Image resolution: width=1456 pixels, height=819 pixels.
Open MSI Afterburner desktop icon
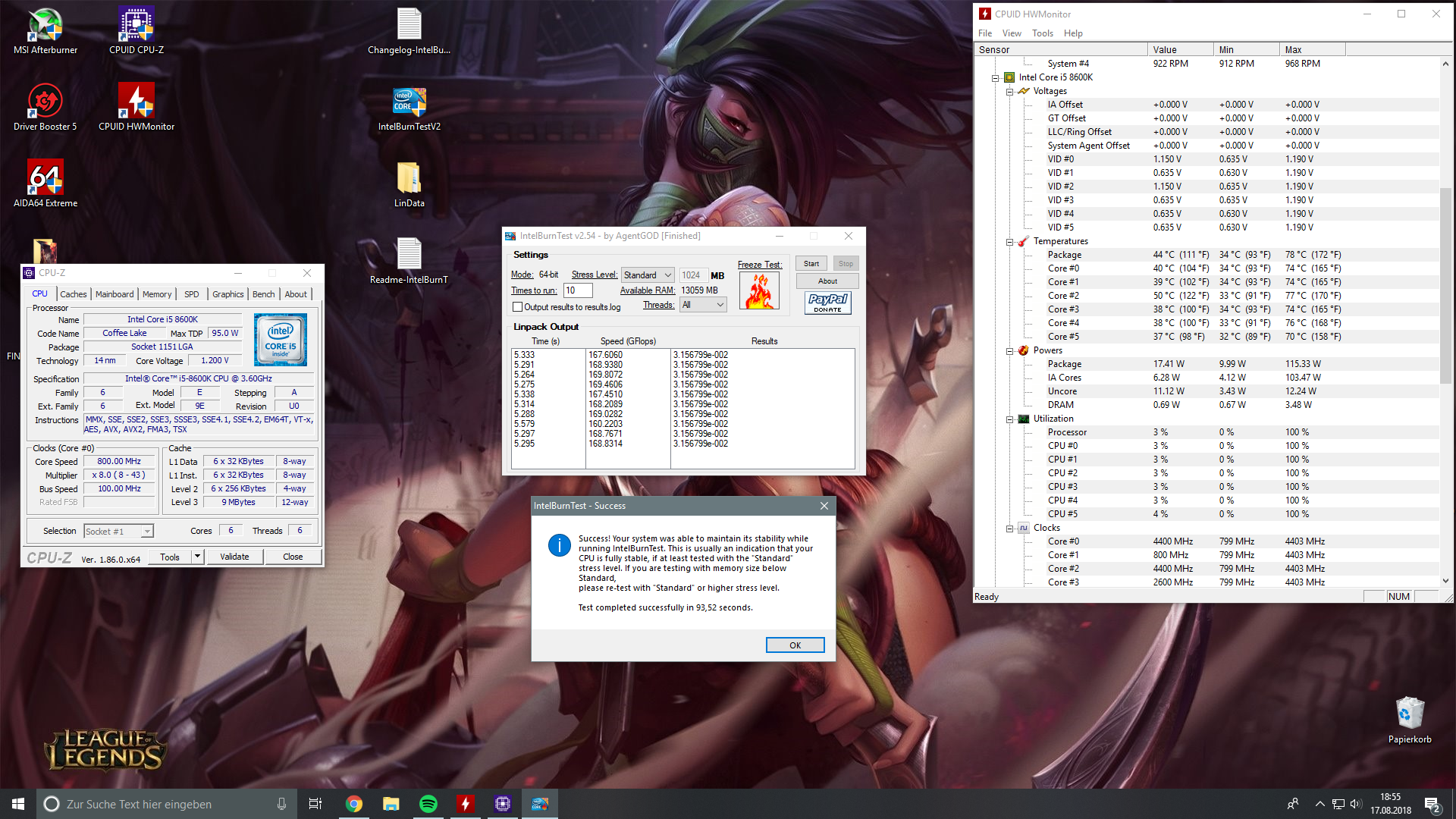(45, 27)
